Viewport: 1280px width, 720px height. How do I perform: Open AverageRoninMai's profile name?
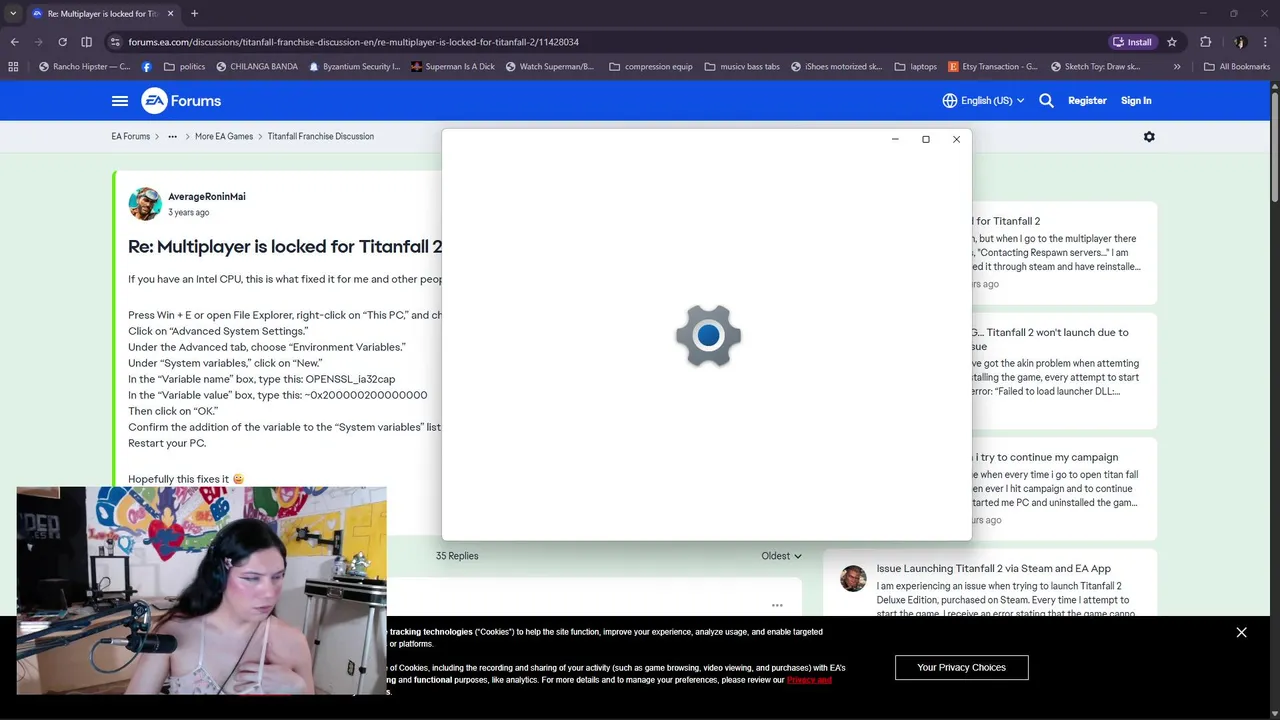pyautogui.click(x=207, y=197)
